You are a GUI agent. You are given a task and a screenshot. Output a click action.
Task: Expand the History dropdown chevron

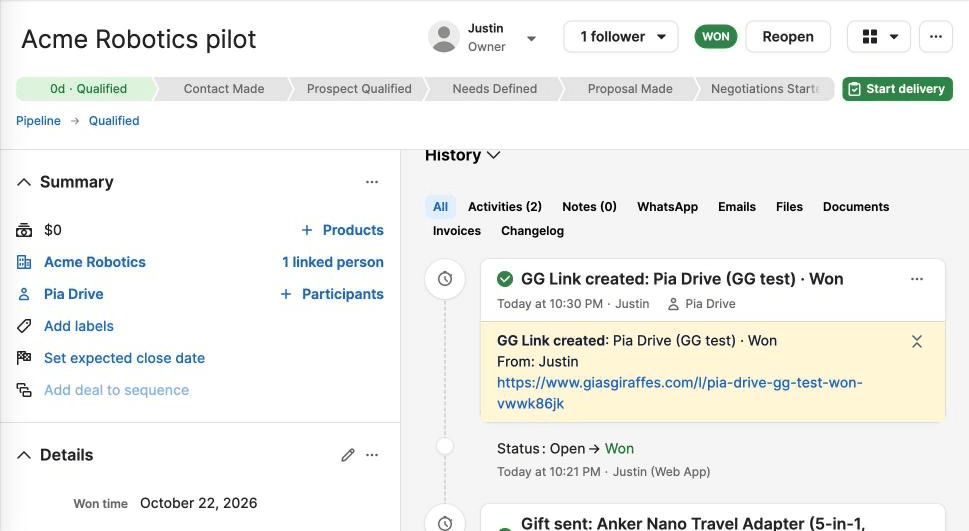(x=493, y=155)
